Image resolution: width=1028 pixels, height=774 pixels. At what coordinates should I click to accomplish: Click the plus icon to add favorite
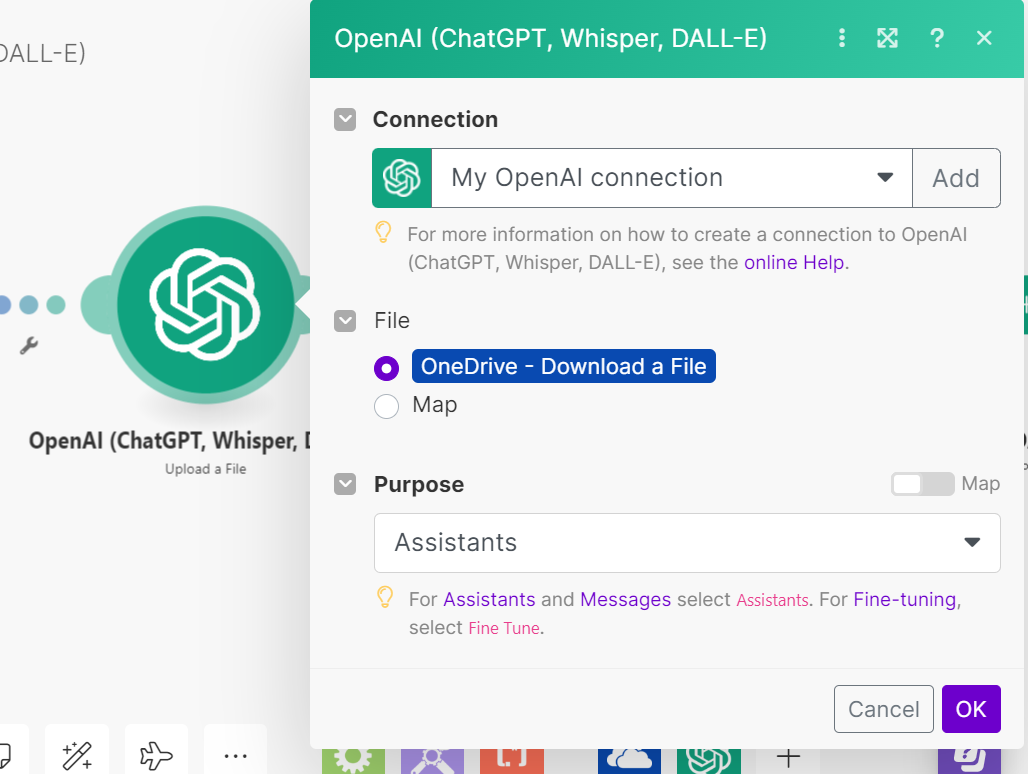click(x=788, y=758)
